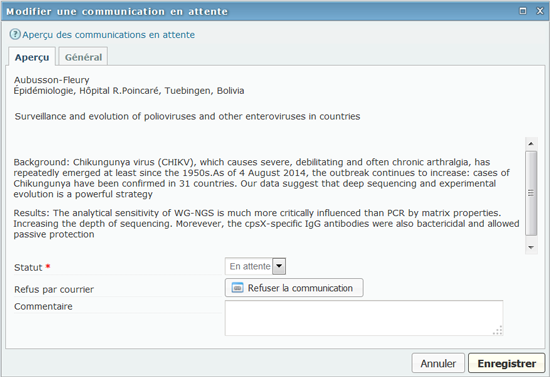Click the mail icon in the Refuser button

[237, 288]
